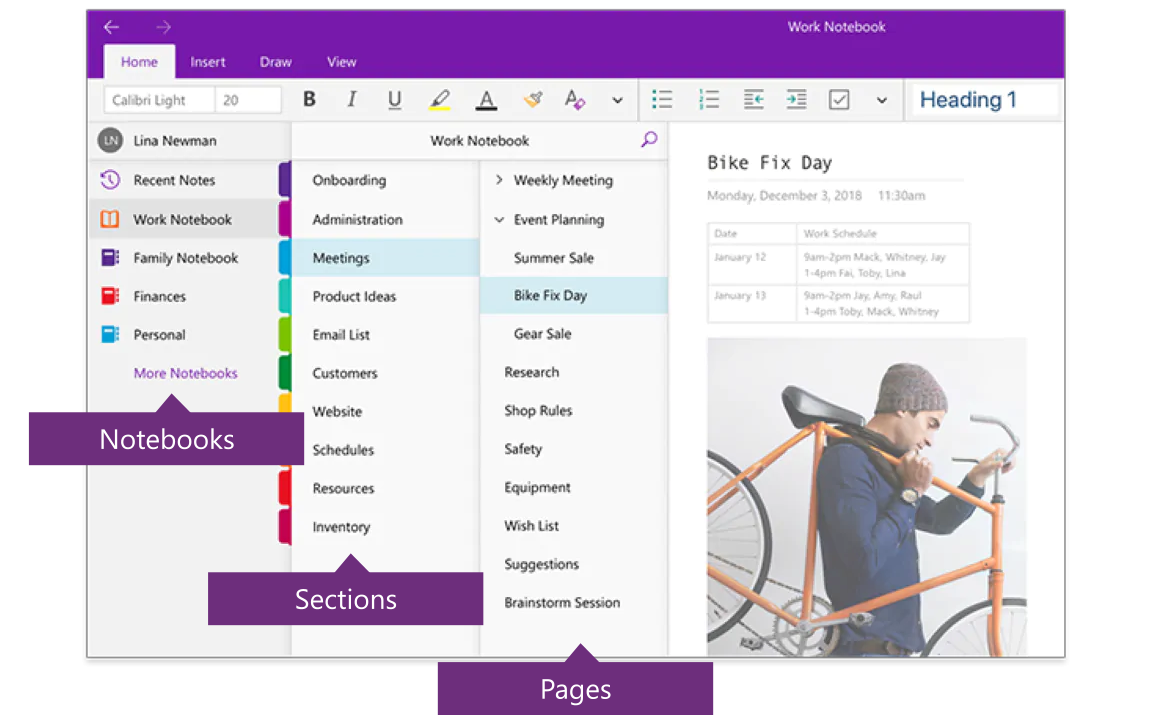Click the forward arrow in title bar
Screen dimensions: 1151x715
click(x=163, y=27)
